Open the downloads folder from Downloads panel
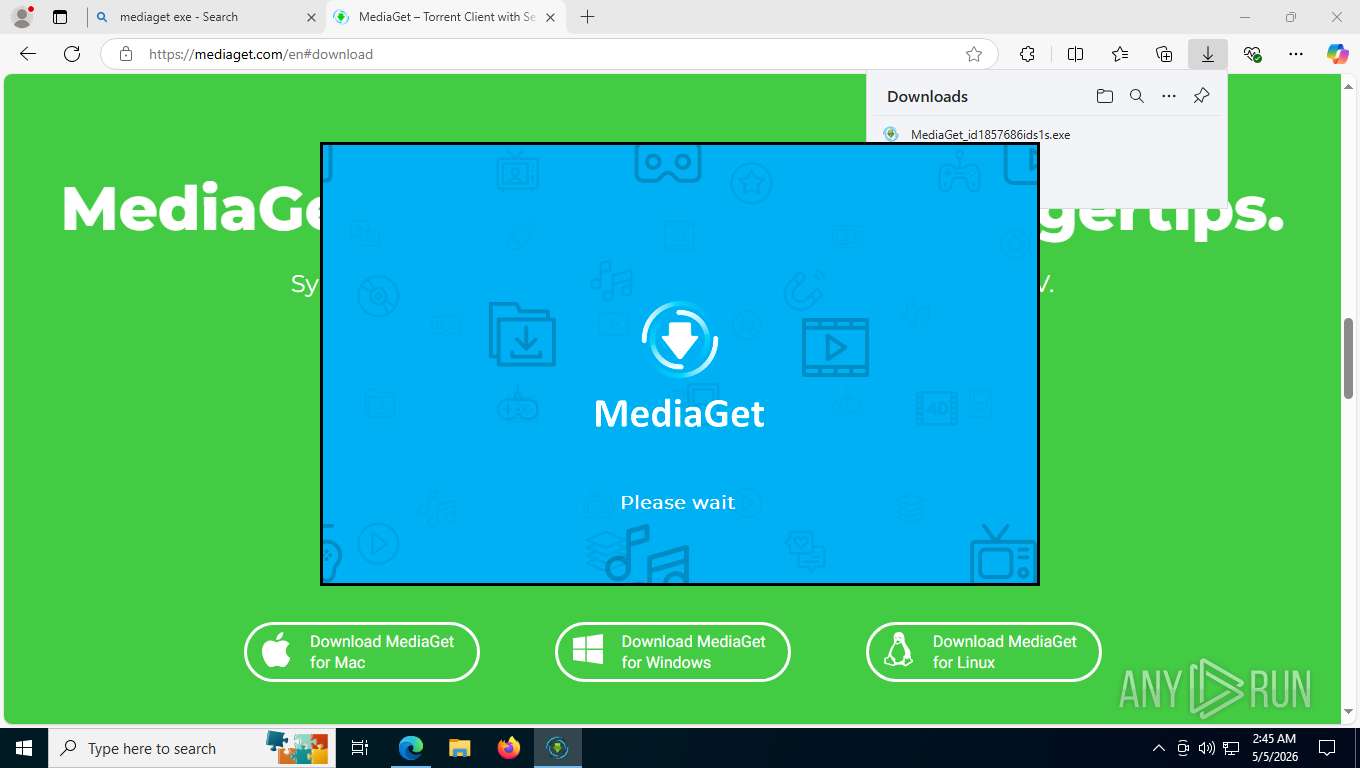 point(1104,96)
